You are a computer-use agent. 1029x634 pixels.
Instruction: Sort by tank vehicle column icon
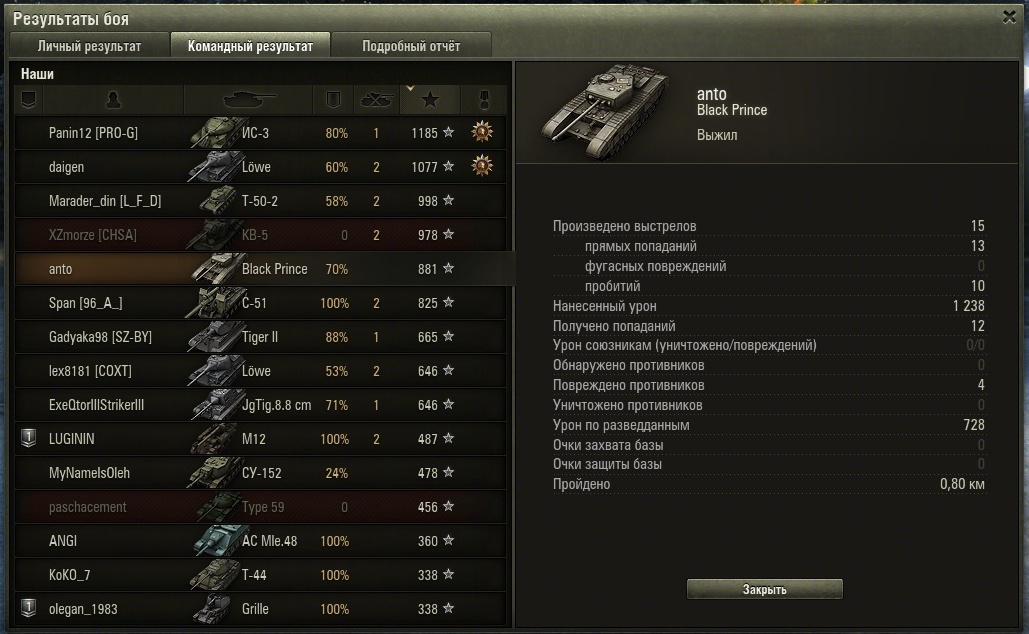(x=249, y=100)
